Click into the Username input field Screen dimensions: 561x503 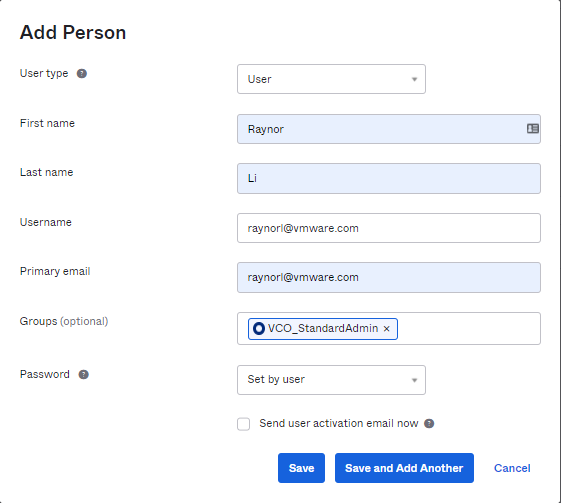(x=389, y=228)
